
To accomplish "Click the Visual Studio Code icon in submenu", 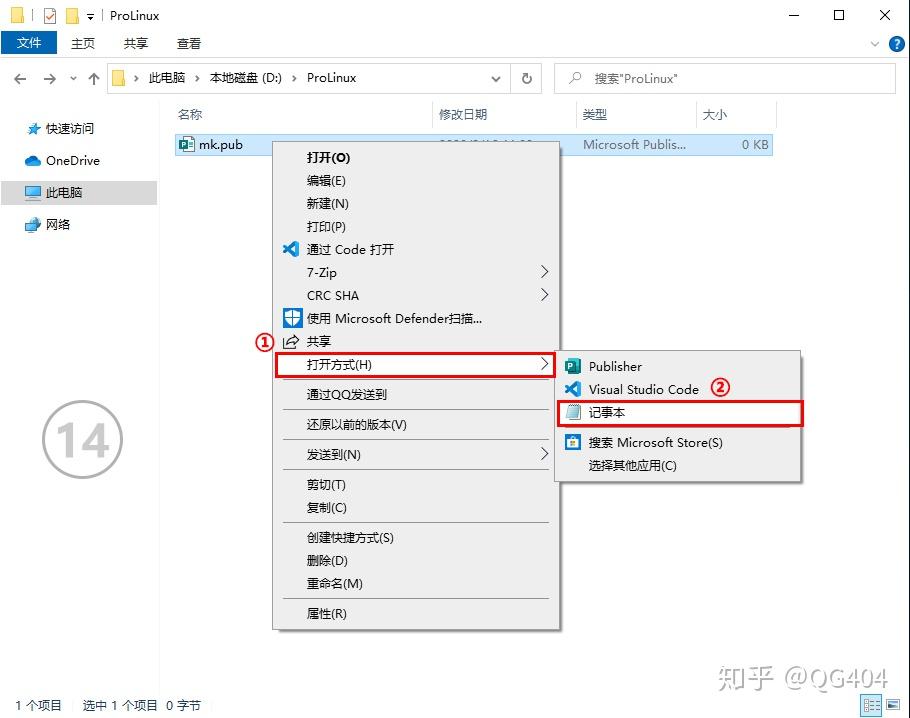I will tap(573, 389).
